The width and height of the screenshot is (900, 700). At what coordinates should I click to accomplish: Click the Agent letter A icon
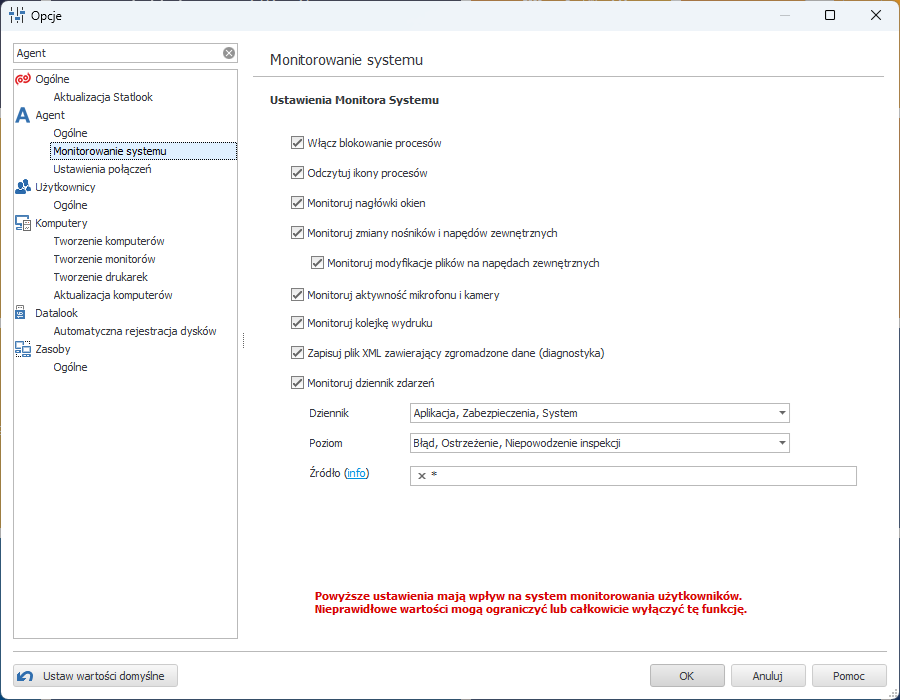point(23,115)
